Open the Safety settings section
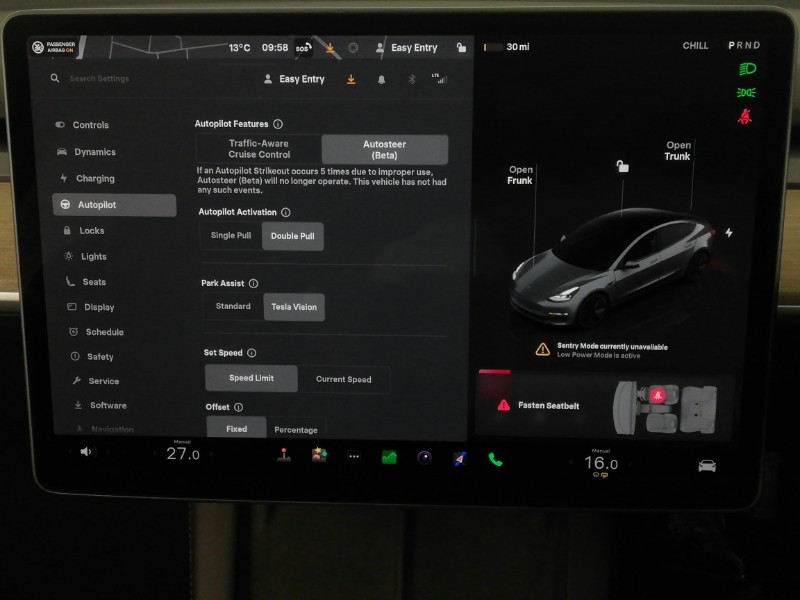 tap(95, 356)
